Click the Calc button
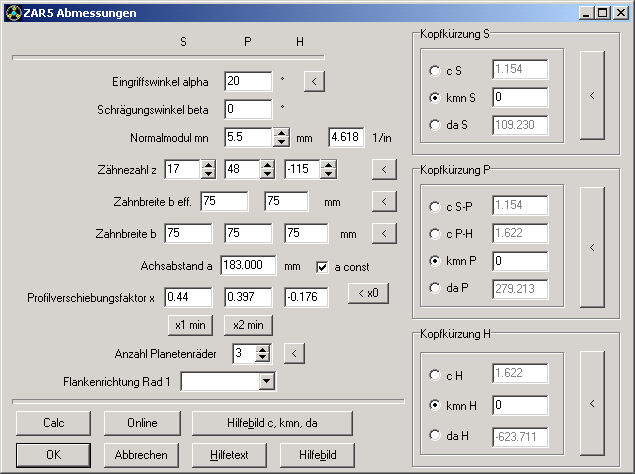635x474 pixels. [x=53, y=423]
